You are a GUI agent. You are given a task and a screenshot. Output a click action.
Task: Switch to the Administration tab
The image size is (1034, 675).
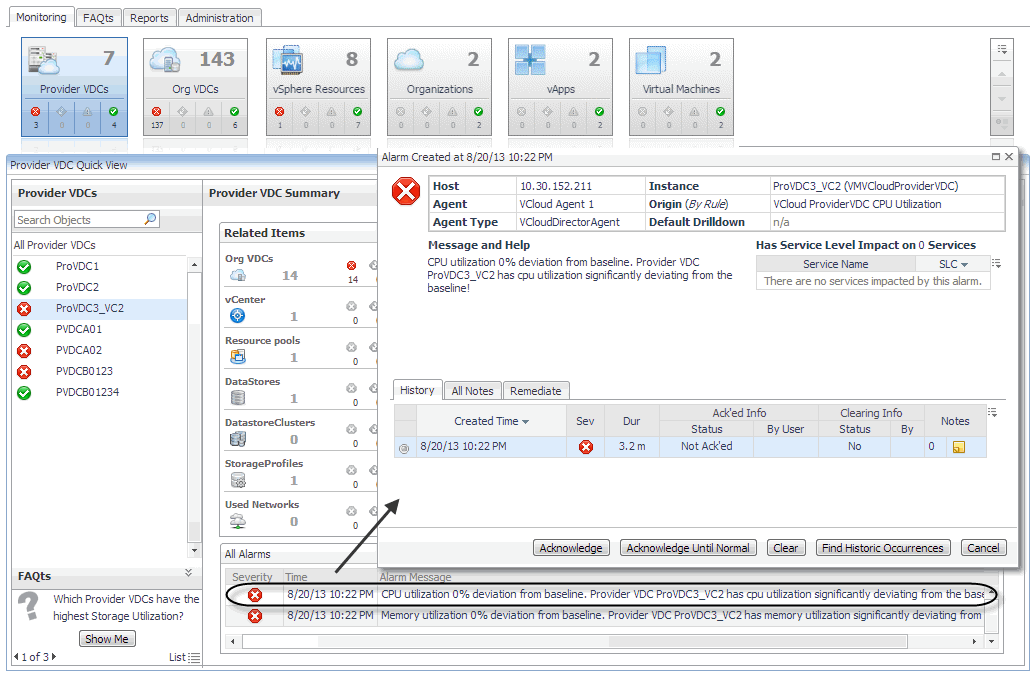pos(219,18)
